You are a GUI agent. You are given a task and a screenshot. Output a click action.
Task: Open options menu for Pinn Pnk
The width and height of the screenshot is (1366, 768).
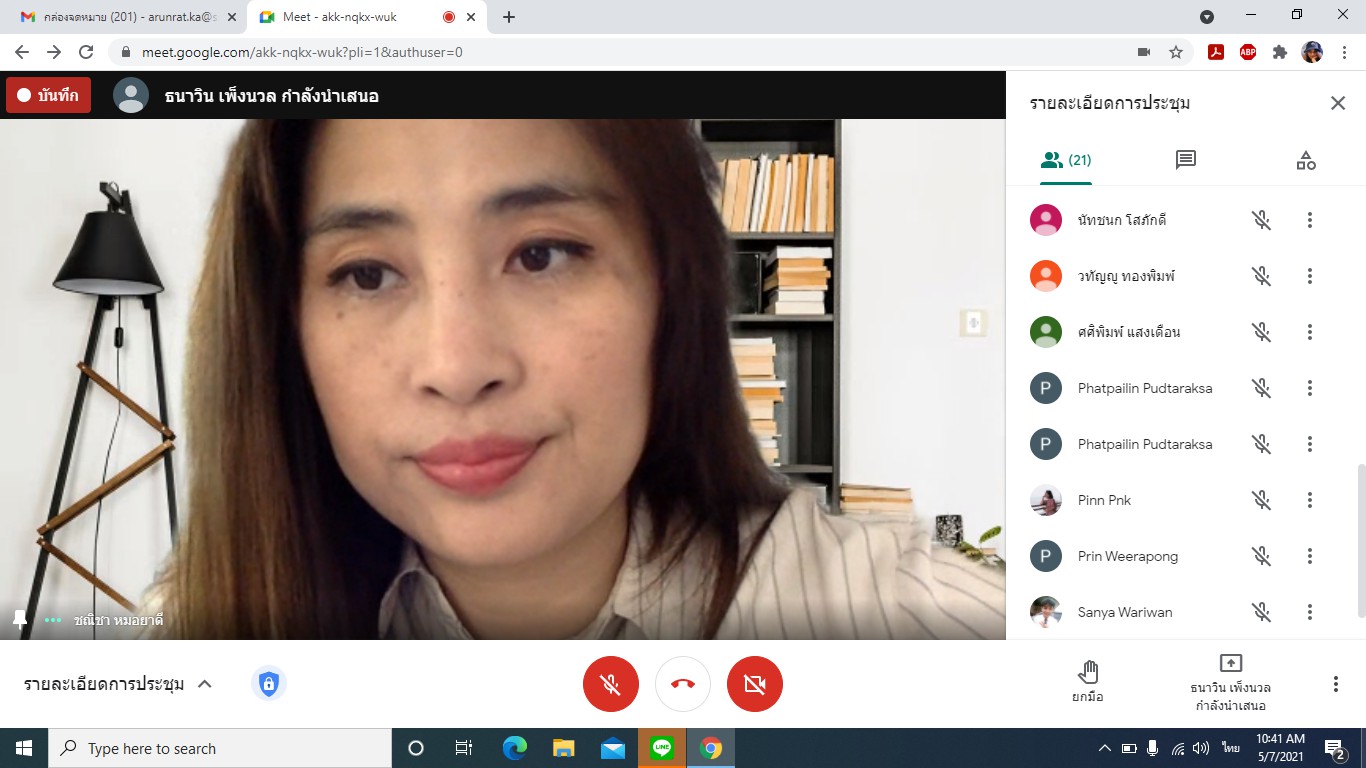click(1309, 500)
